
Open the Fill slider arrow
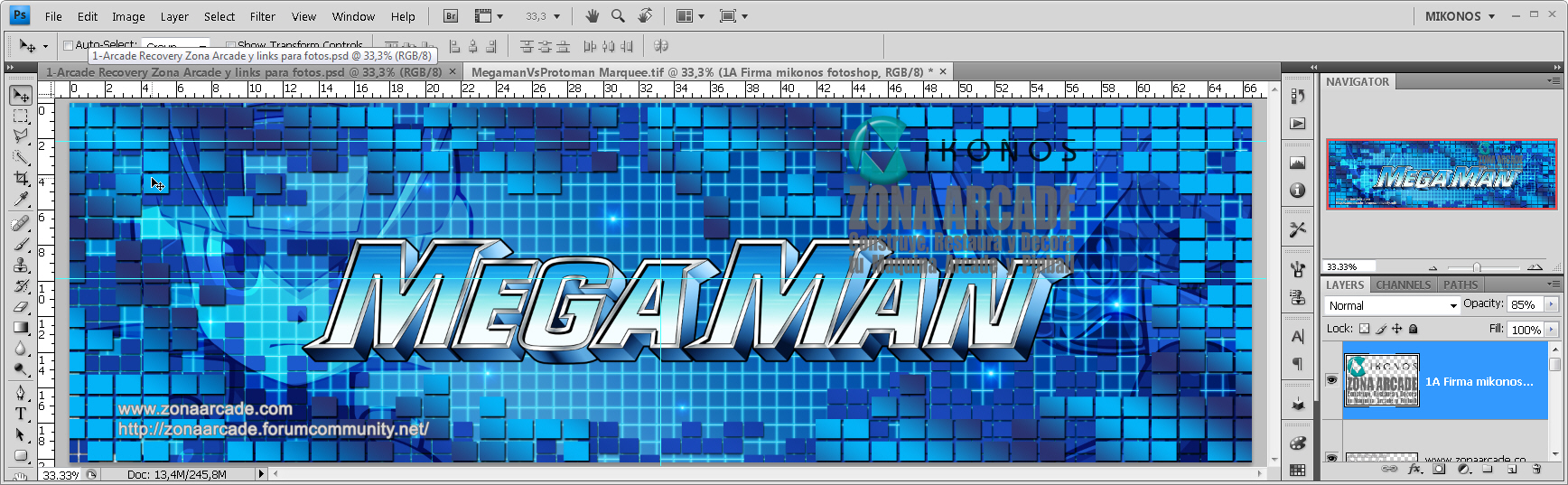pos(1552,330)
